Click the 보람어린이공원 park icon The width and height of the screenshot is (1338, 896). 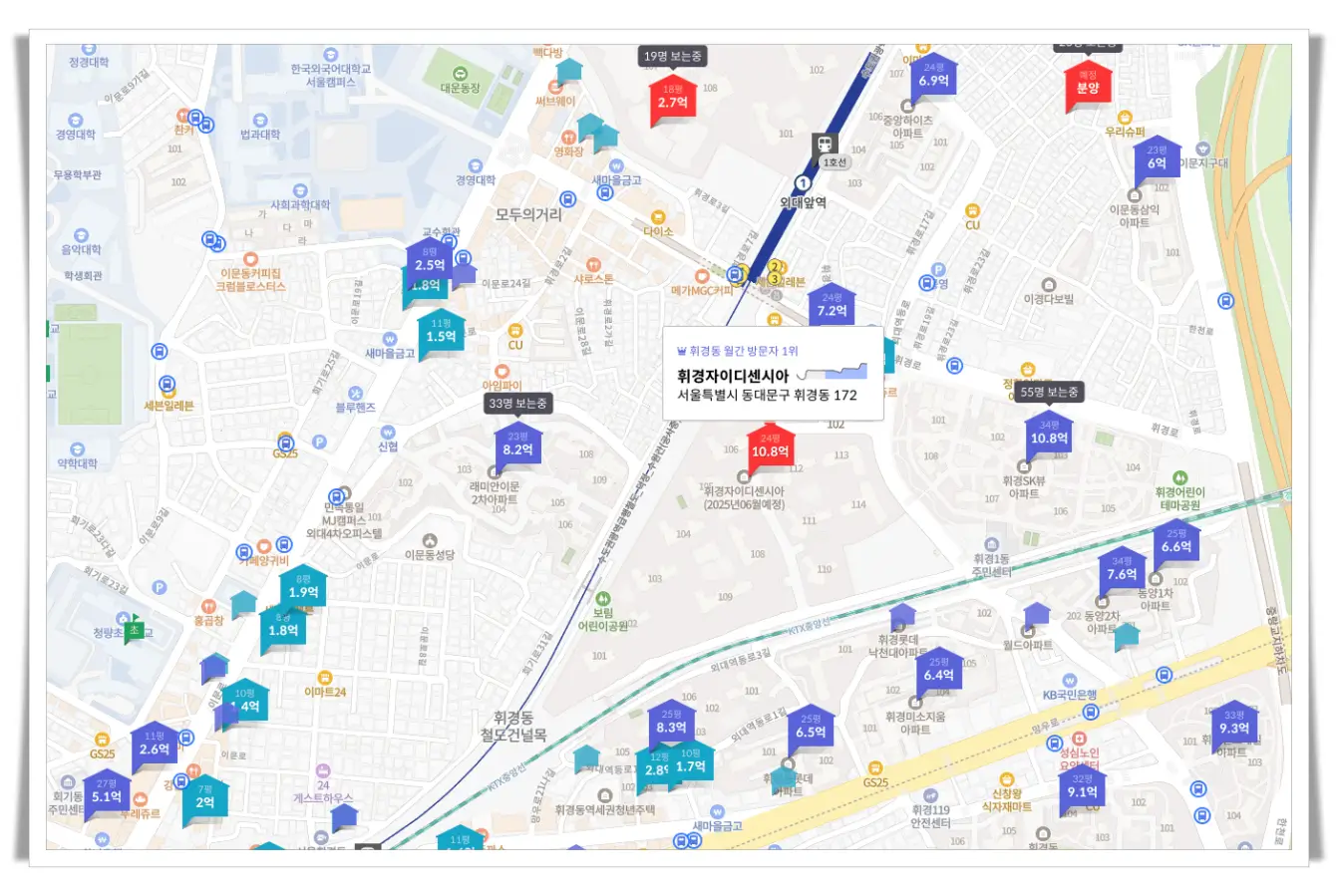click(x=603, y=598)
